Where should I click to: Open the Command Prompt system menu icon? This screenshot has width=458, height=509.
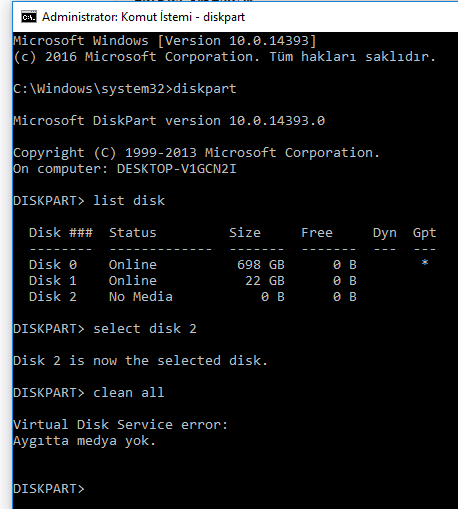tap(29, 17)
